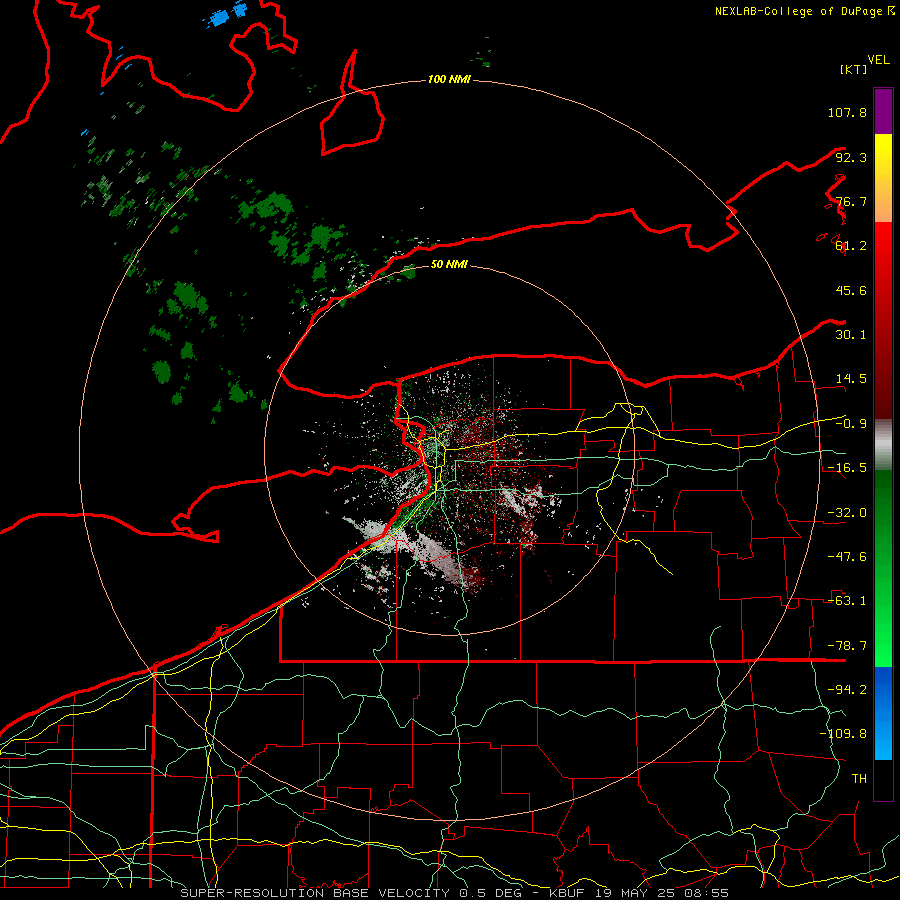Click the -94.2 scale value
The height and width of the screenshot is (900, 900).
point(847,690)
